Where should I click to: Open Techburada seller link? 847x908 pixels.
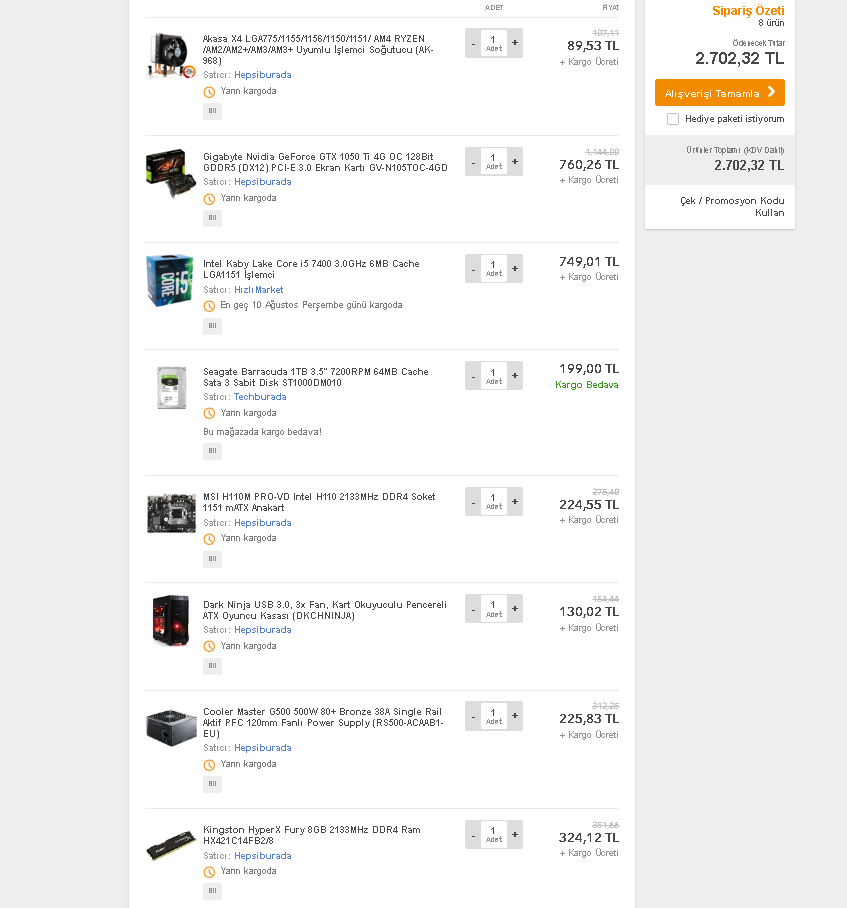click(x=260, y=397)
